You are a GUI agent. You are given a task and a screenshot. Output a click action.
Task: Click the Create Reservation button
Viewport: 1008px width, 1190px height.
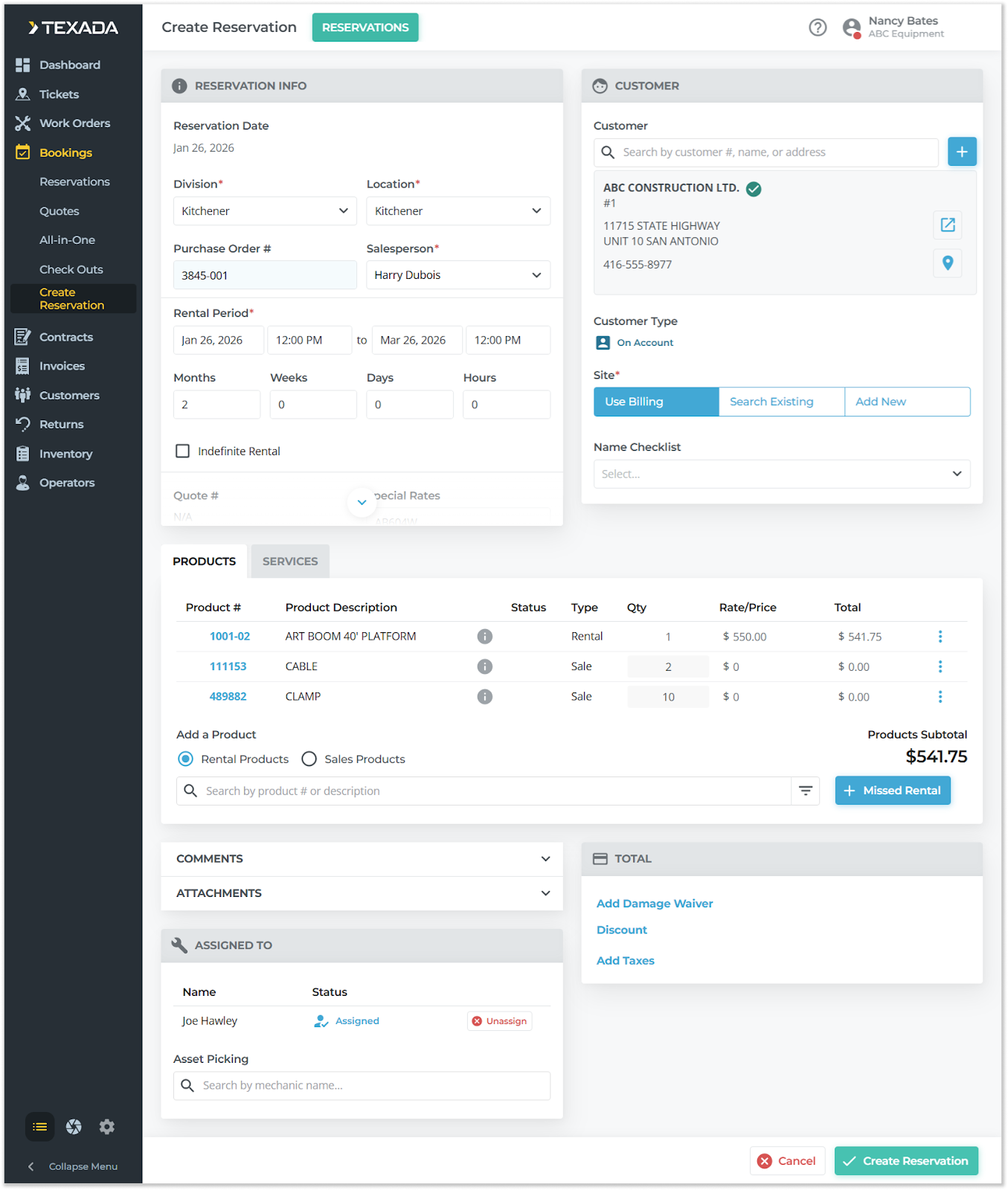tap(905, 1161)
